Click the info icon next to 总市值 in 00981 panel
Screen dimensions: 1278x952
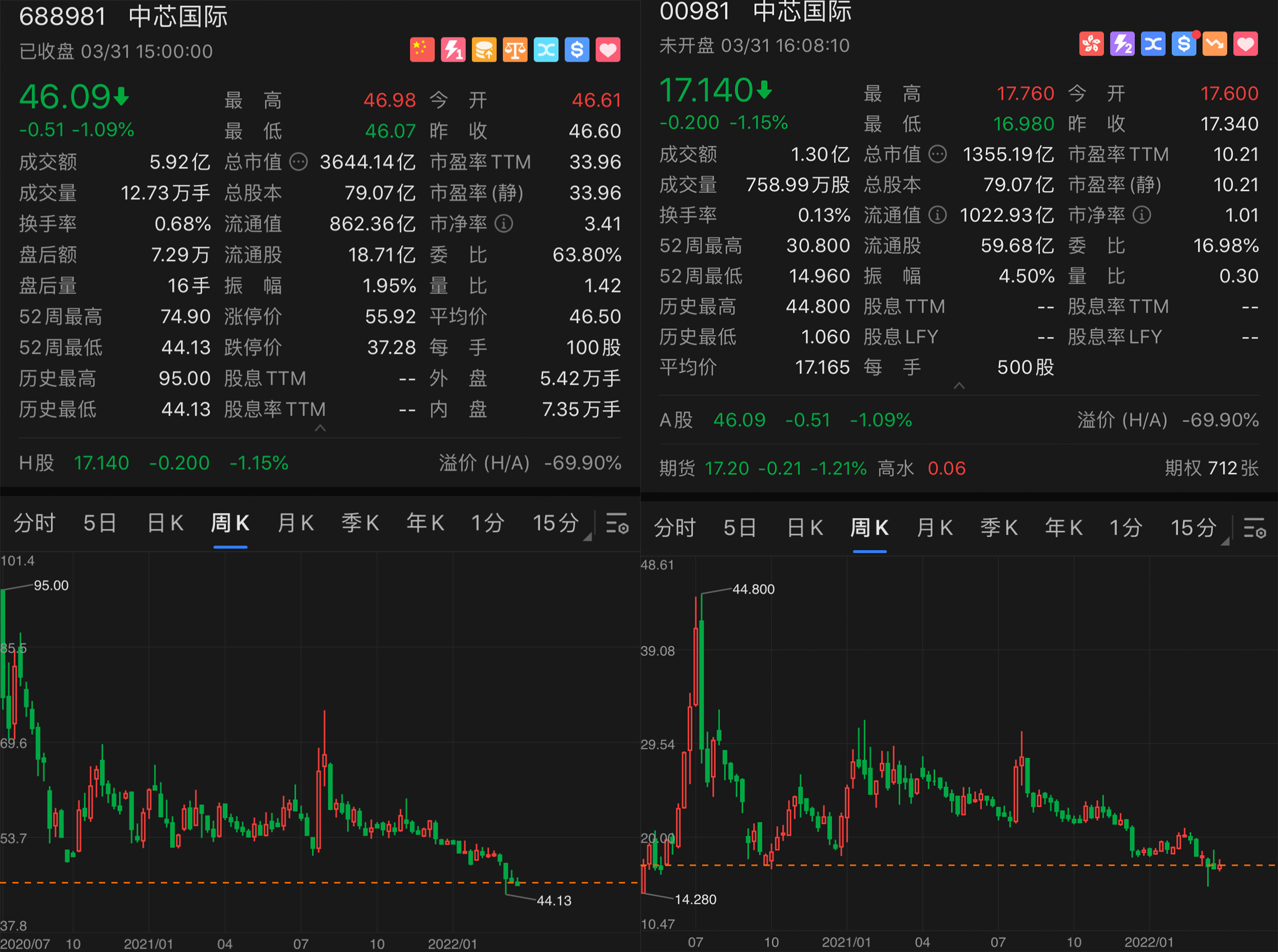point(938,154)
